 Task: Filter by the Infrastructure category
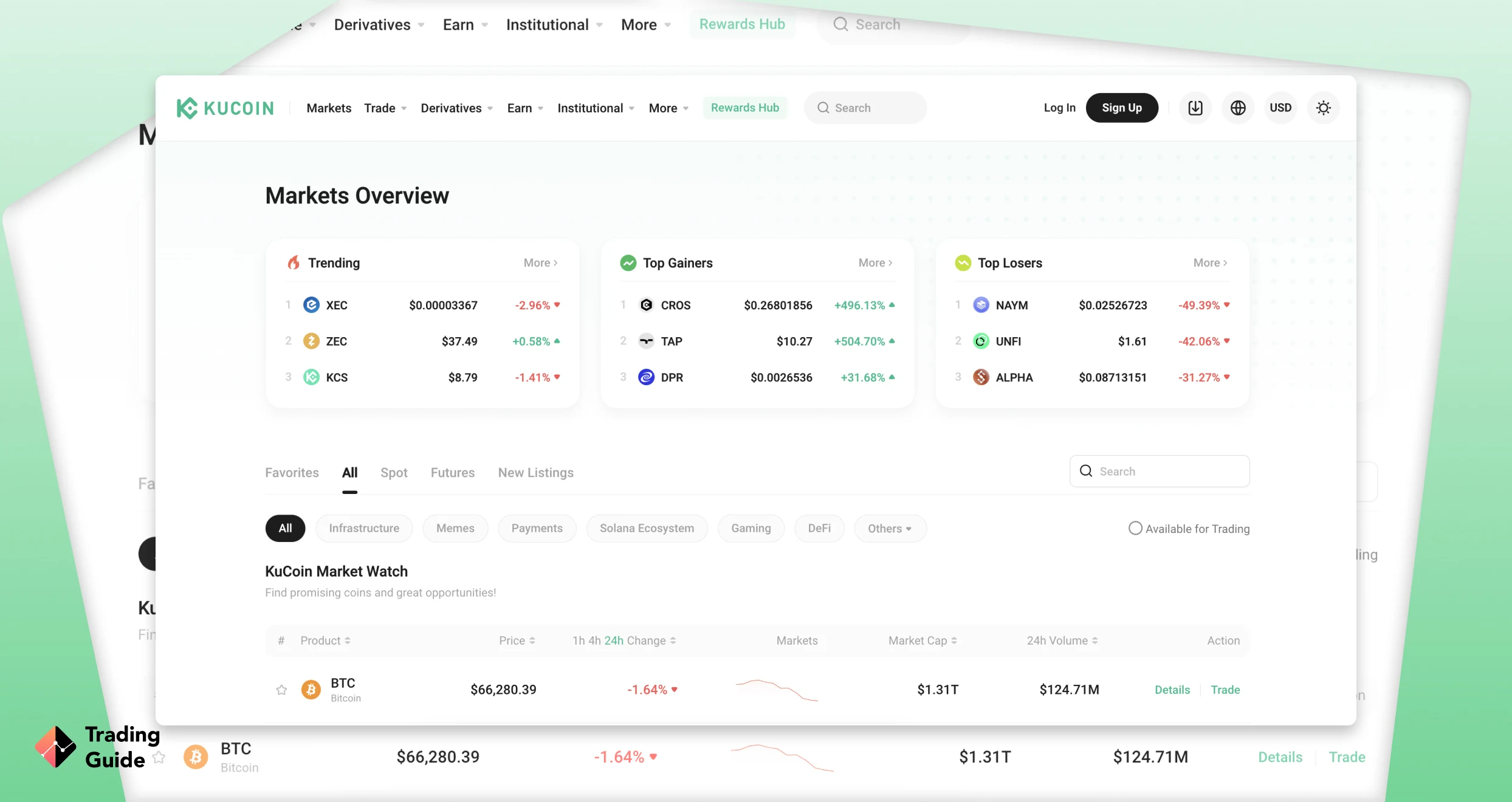click(x=364, y=529)
